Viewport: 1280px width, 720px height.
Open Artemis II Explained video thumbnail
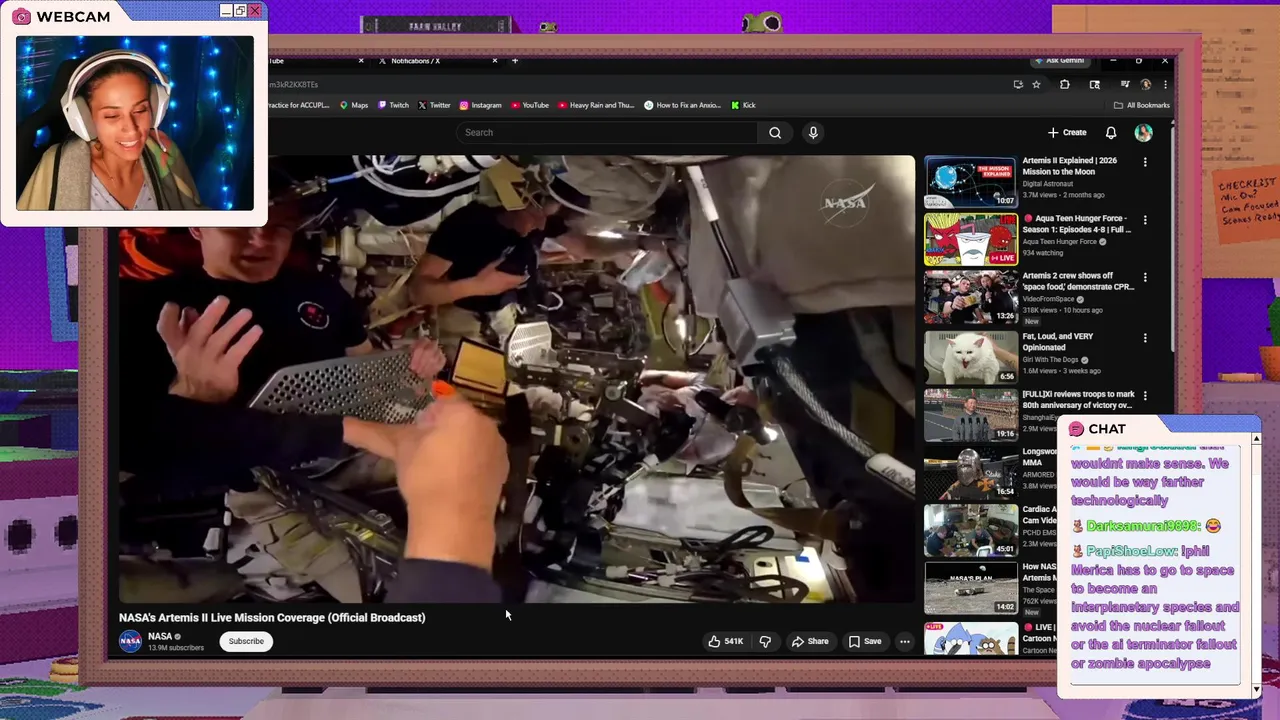click(970, 182)
